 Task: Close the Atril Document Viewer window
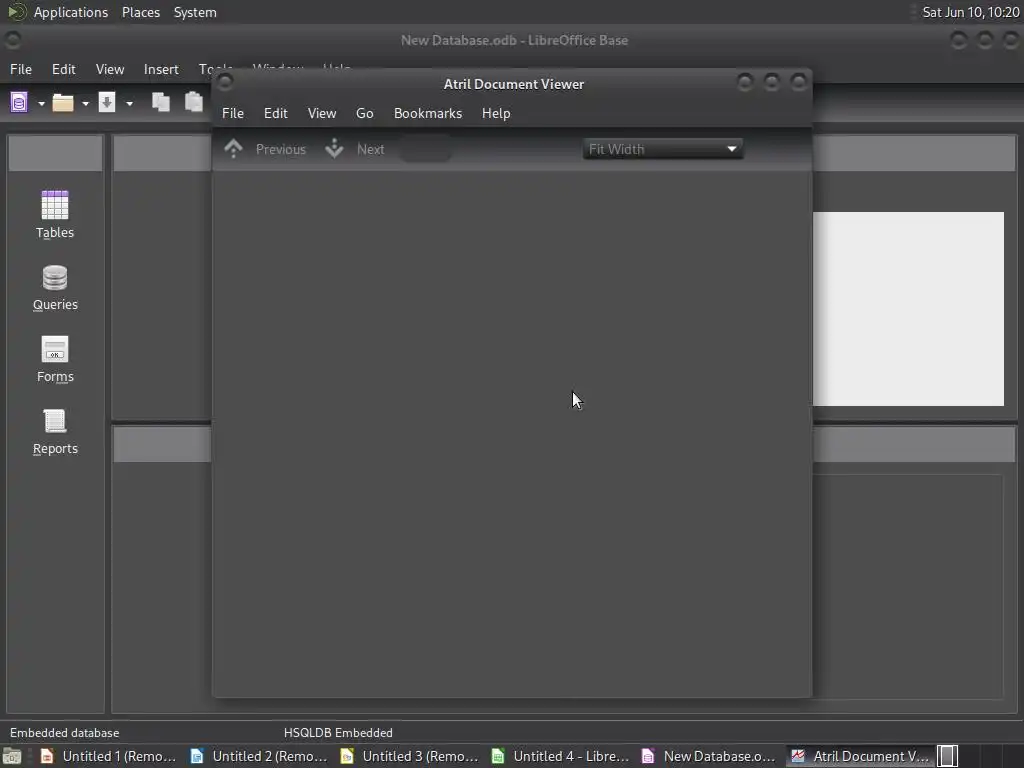[x=798, y=82]
